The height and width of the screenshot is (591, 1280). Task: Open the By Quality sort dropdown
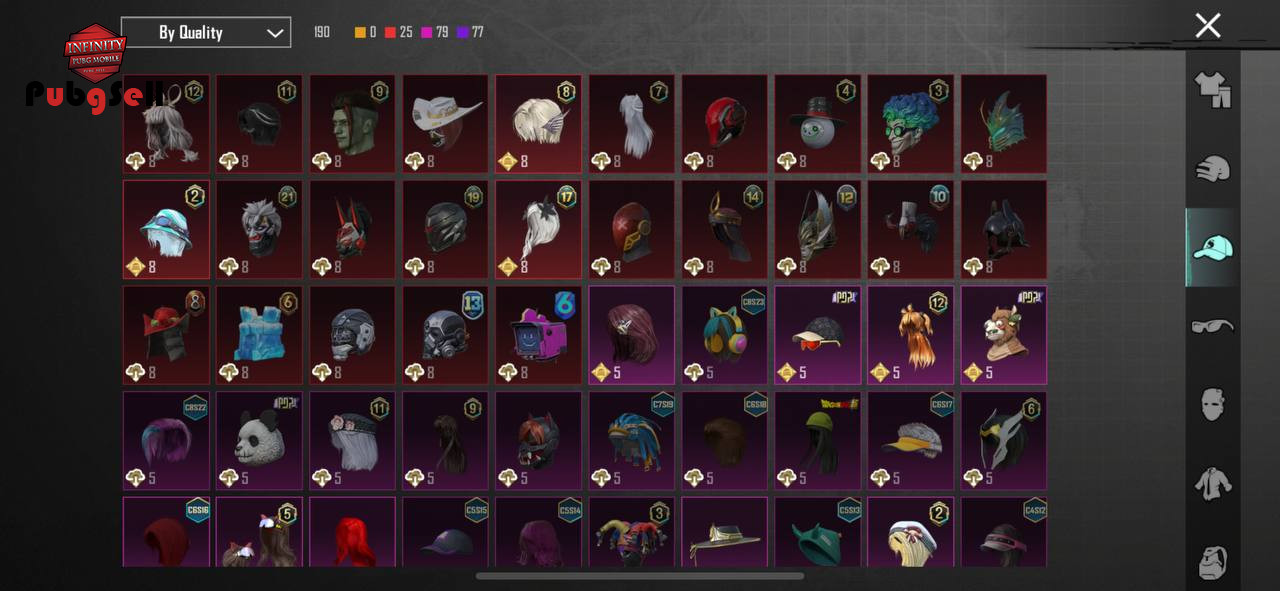tap(206, 32)
